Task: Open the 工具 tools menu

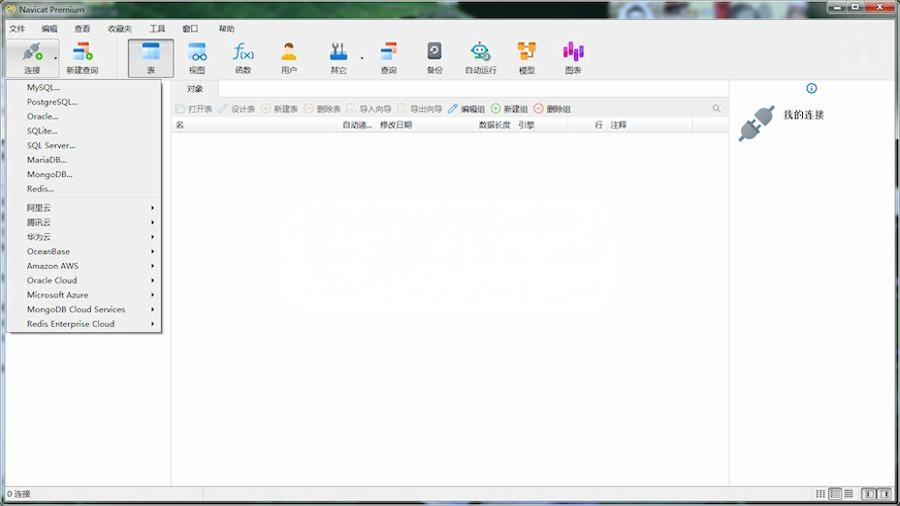Action: click(157, 28)
